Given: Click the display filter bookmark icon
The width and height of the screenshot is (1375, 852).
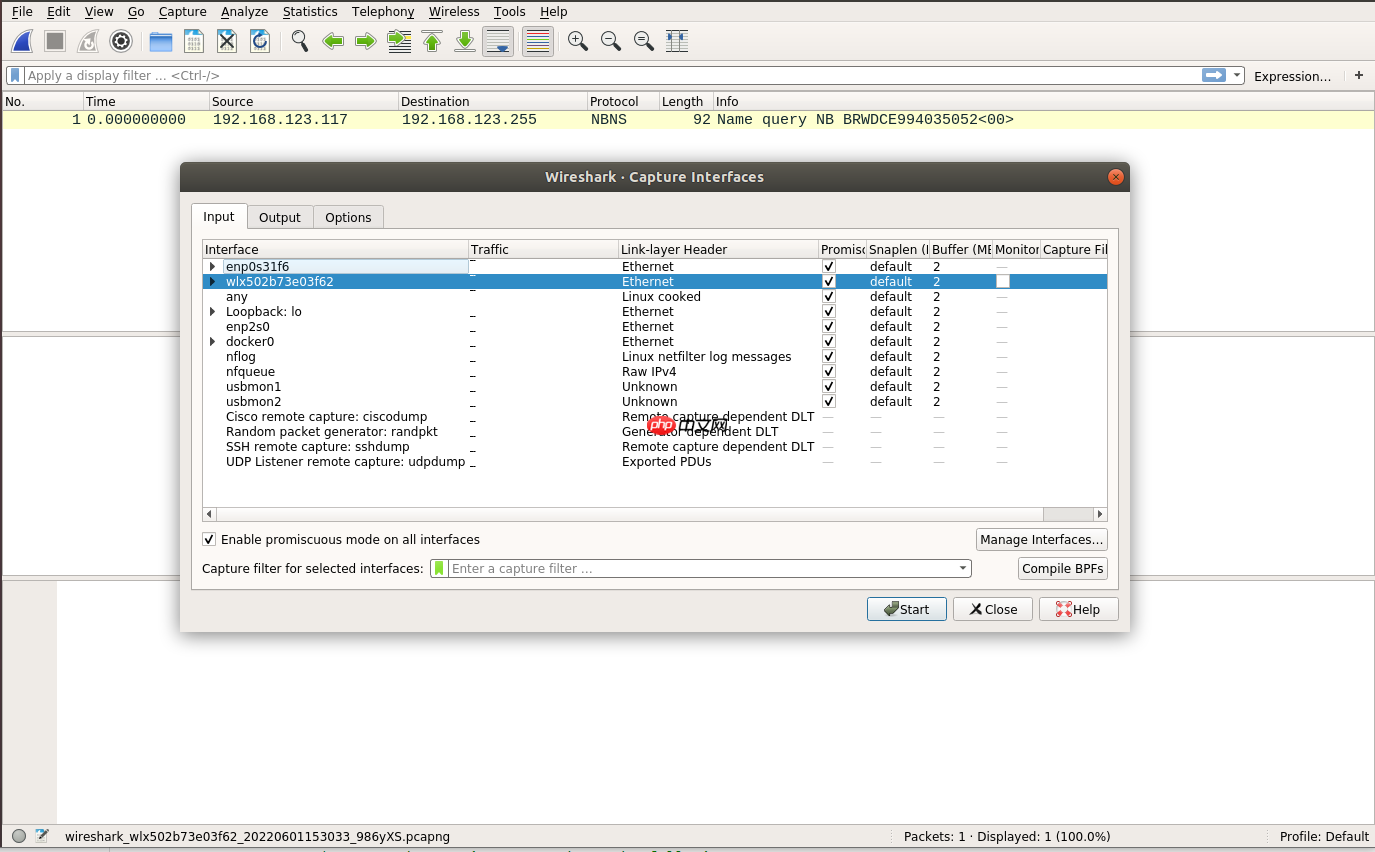Looking at the screenshot, I should coord(16,75).
